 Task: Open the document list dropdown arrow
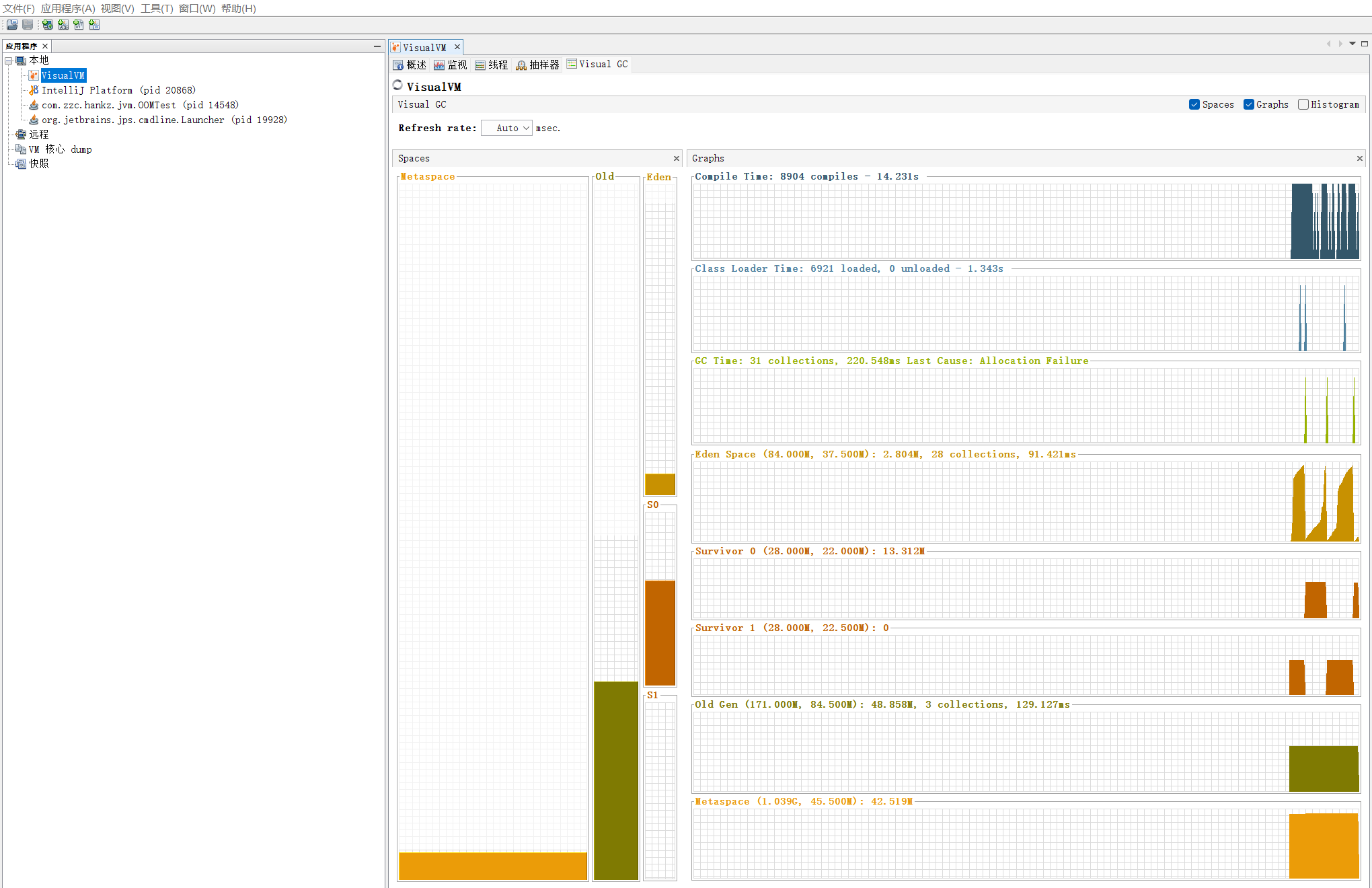[1352, 44]
